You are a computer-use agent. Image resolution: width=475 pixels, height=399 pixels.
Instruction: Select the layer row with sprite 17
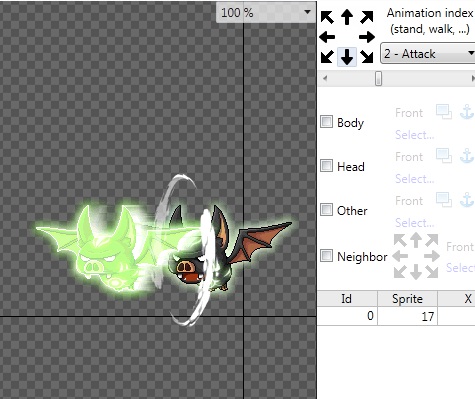point(396,316)
